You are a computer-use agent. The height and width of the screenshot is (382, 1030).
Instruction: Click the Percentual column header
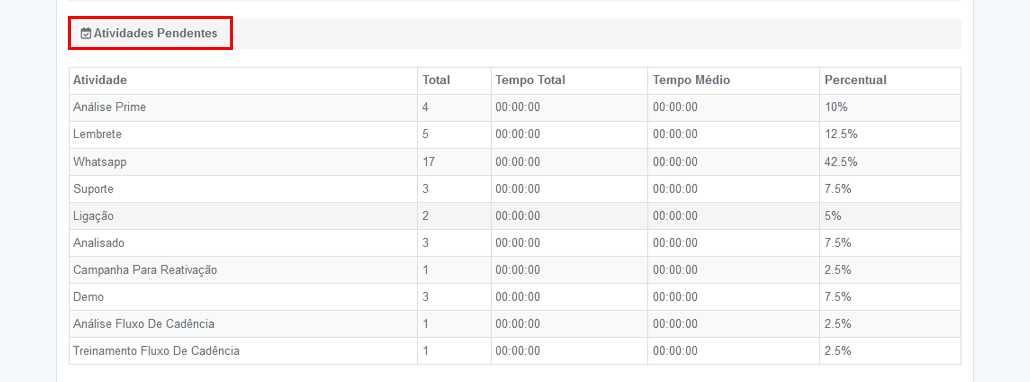tap(855, 80)
